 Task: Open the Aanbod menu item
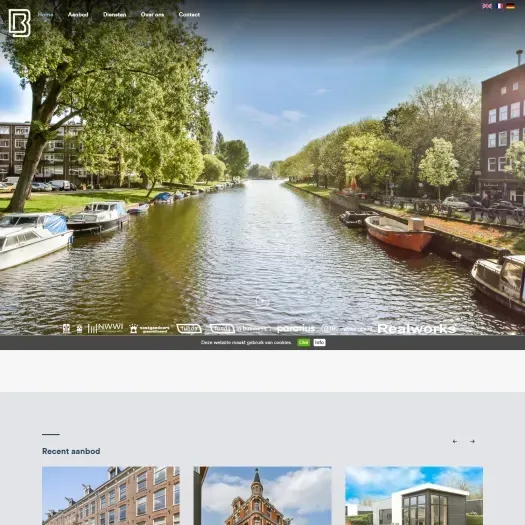78,15
